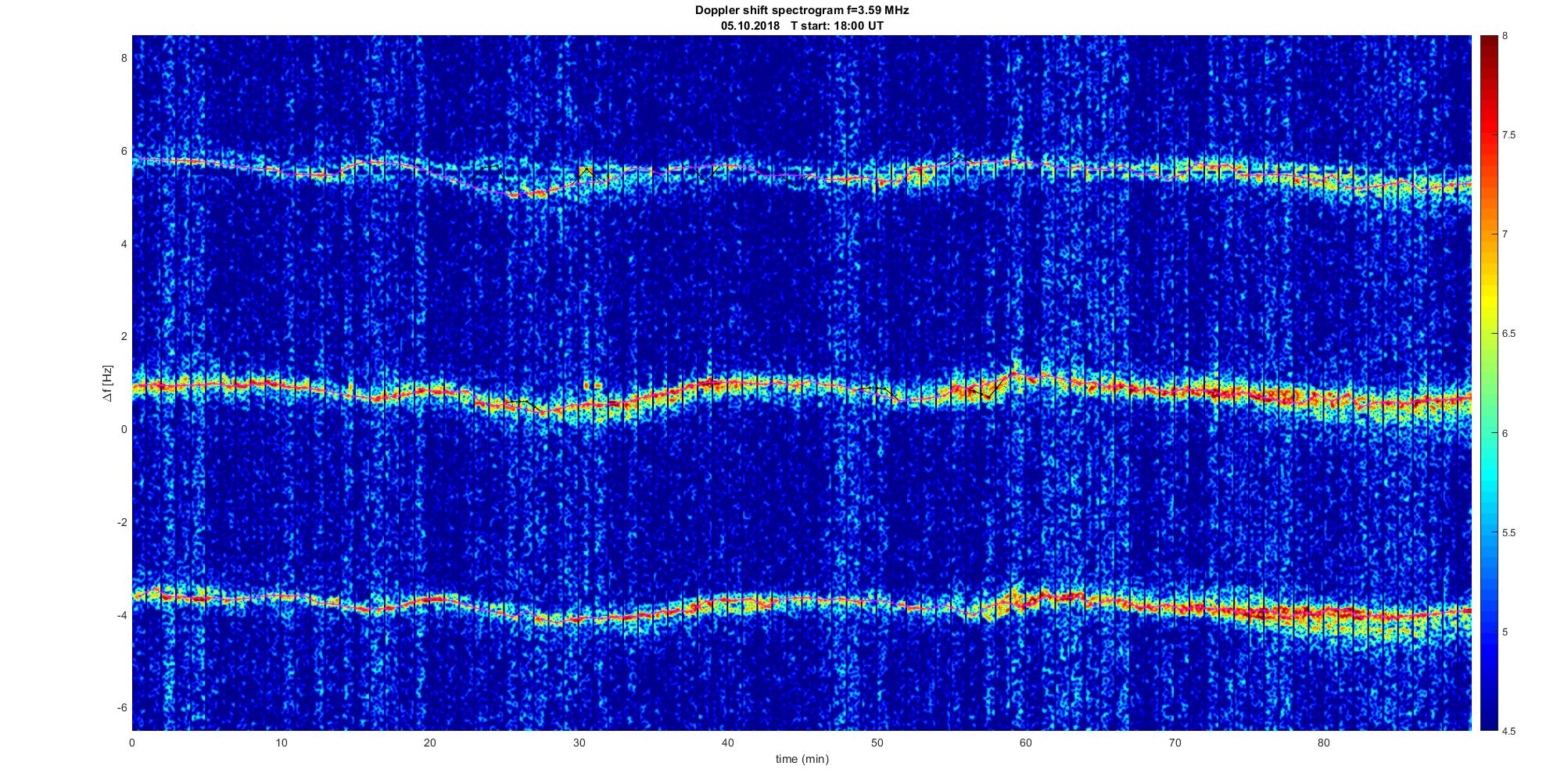Click the "time (min)" x-axis label

802,759
